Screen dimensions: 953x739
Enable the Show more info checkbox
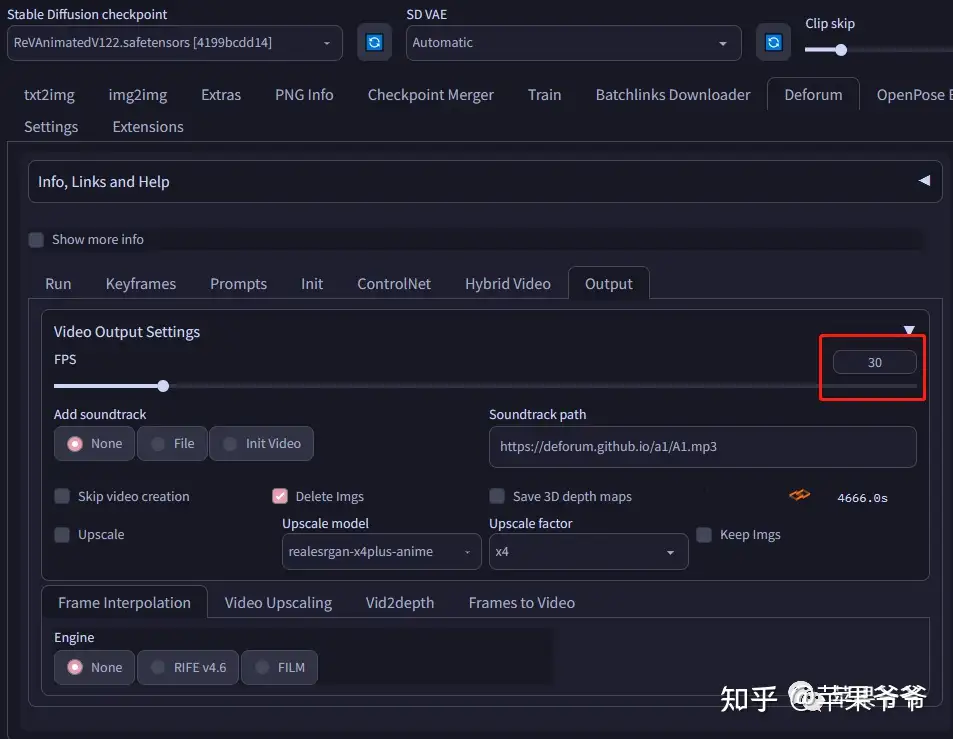pos(36,239)
